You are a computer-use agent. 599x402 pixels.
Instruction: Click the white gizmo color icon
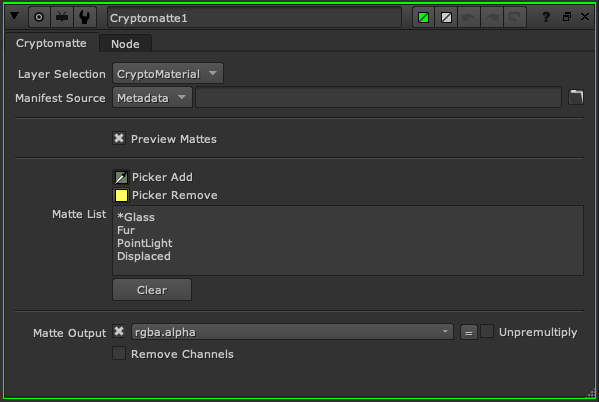click(446, 18)
